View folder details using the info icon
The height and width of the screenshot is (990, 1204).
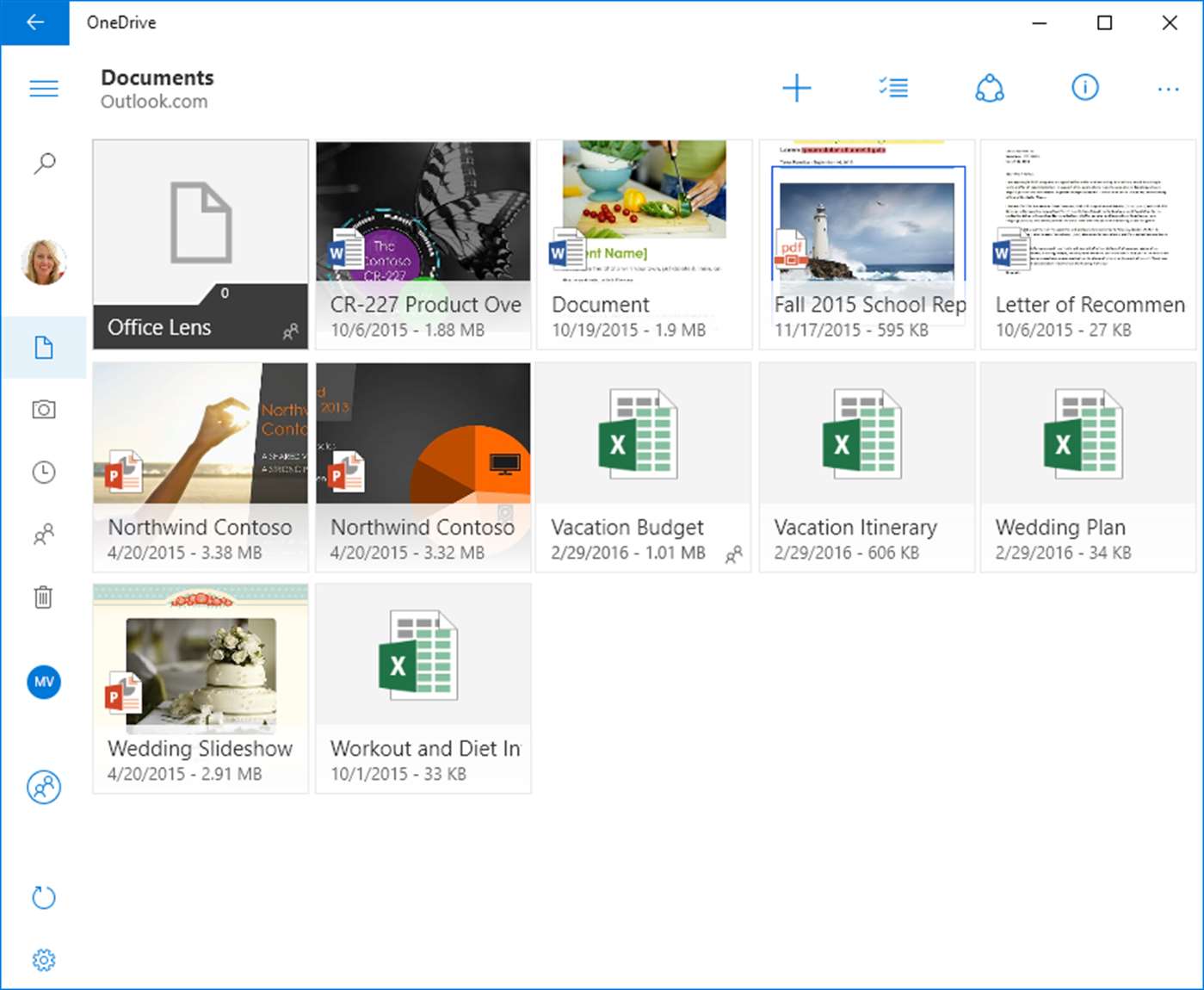[x=1085, y=87]
